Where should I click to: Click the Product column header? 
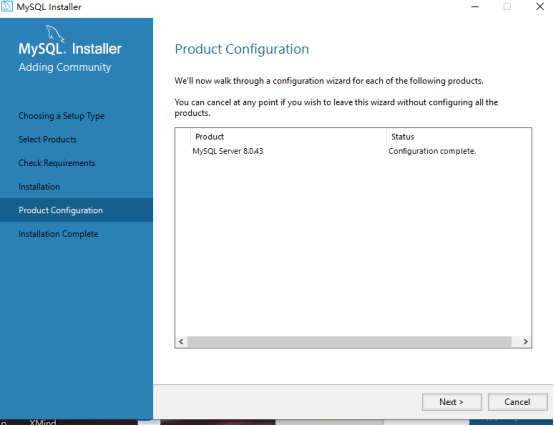click(288, 137)
